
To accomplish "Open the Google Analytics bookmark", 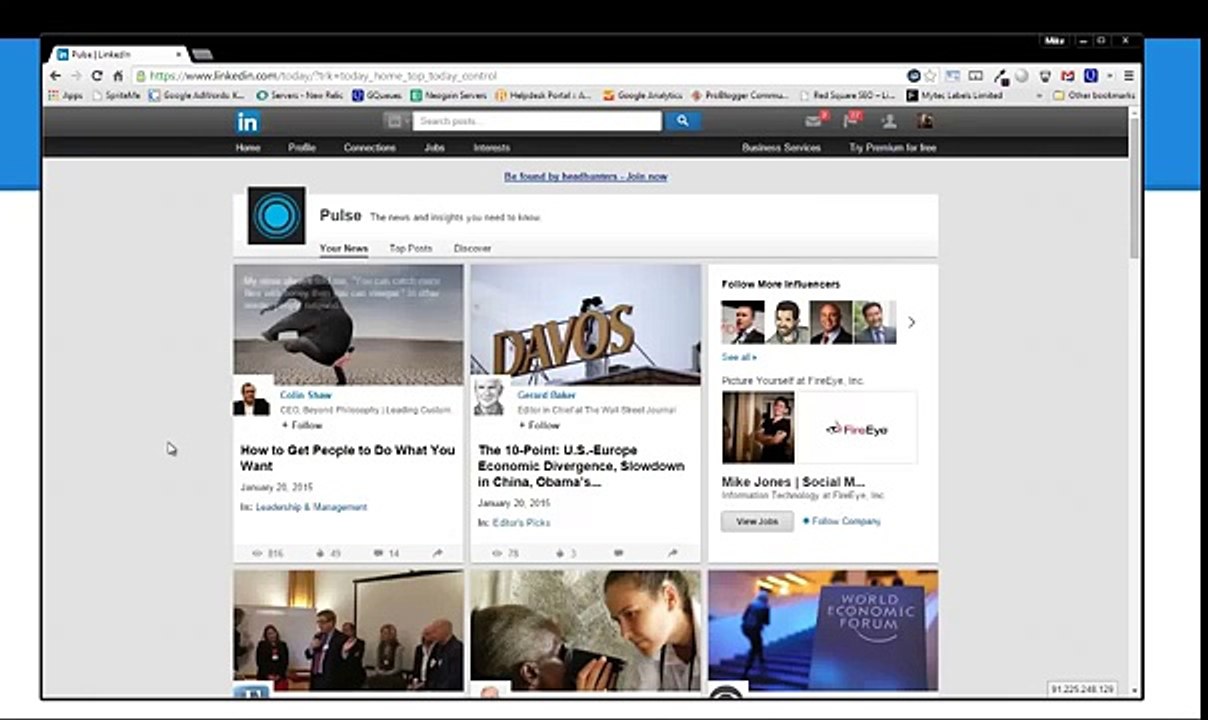I will 643,96.
